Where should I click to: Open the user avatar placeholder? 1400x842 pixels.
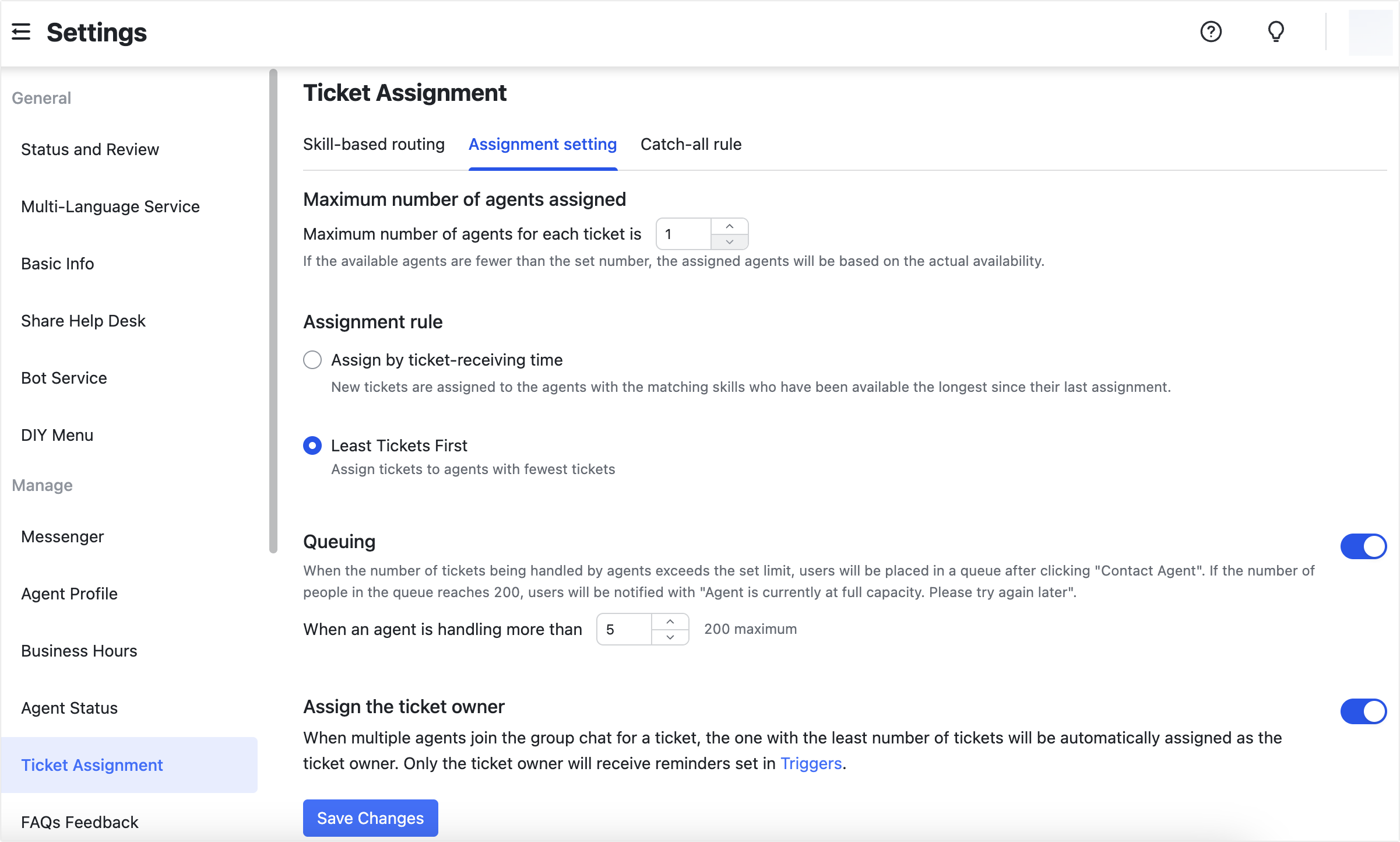[1370, 33]
